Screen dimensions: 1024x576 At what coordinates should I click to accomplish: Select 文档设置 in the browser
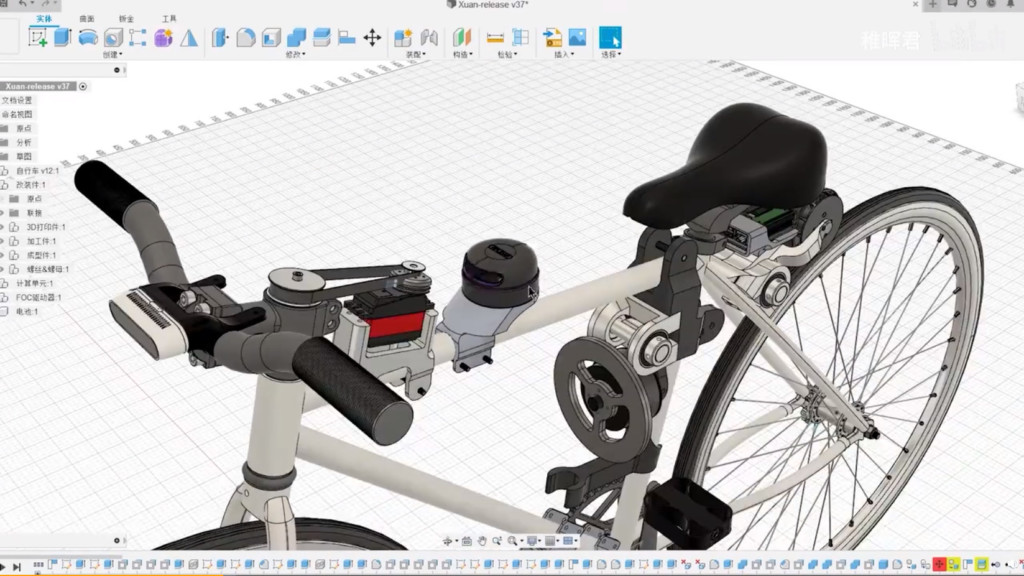pos(17,100)
